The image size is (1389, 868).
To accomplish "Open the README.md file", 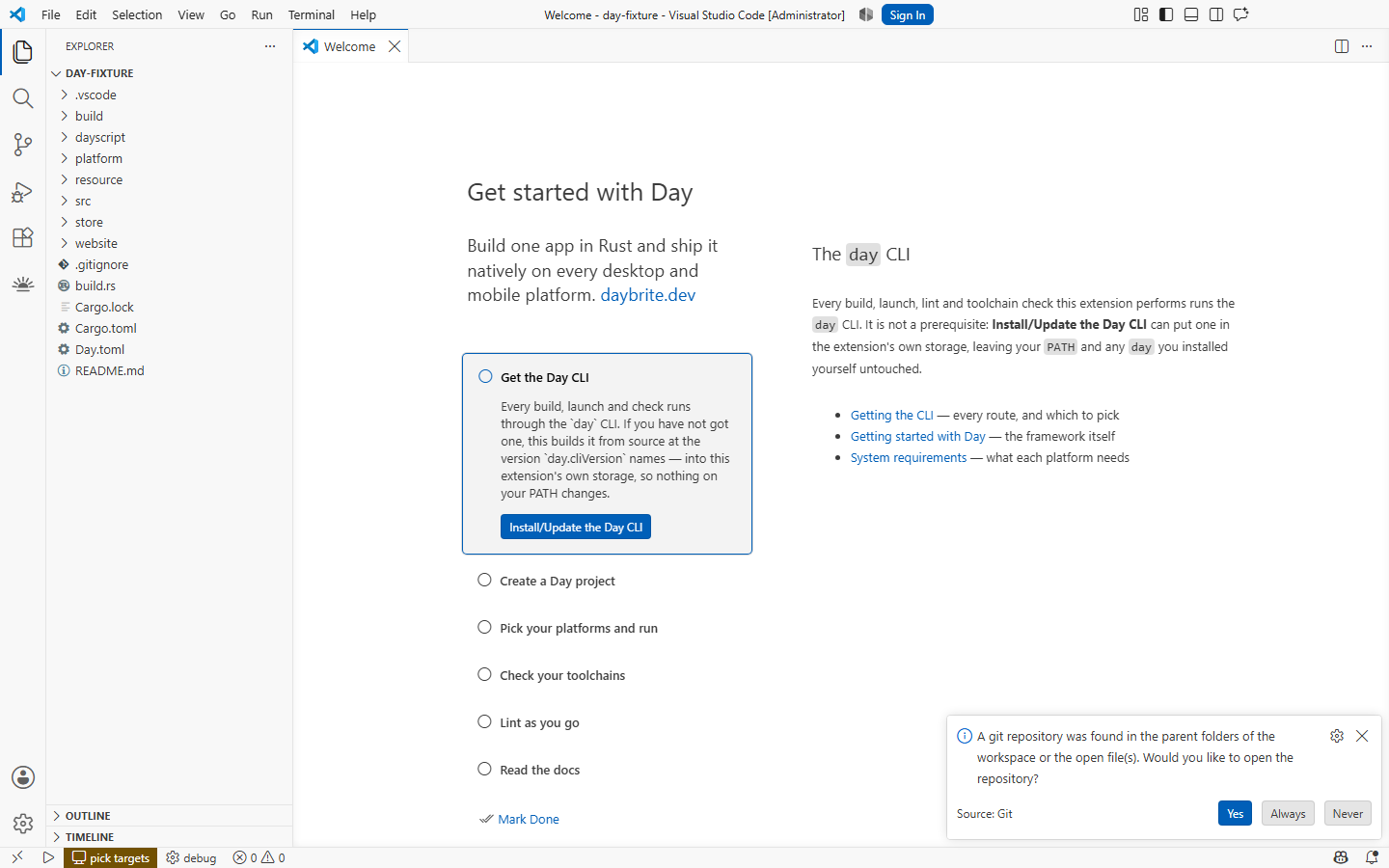I will pyautogui.click(x=169, y=370).
